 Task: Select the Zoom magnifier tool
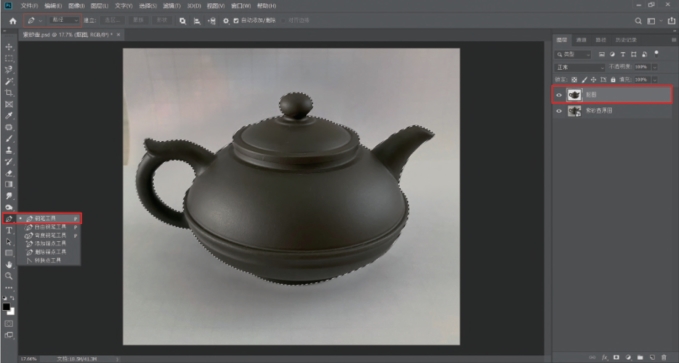click(9, 276)
